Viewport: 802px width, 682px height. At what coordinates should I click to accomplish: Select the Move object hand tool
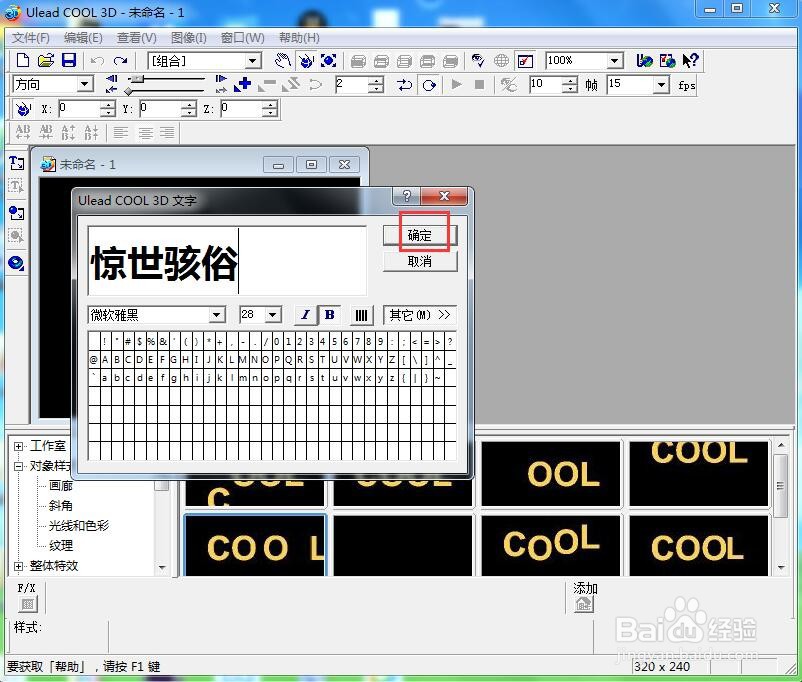pyautogui.click(x=282, y=61)
